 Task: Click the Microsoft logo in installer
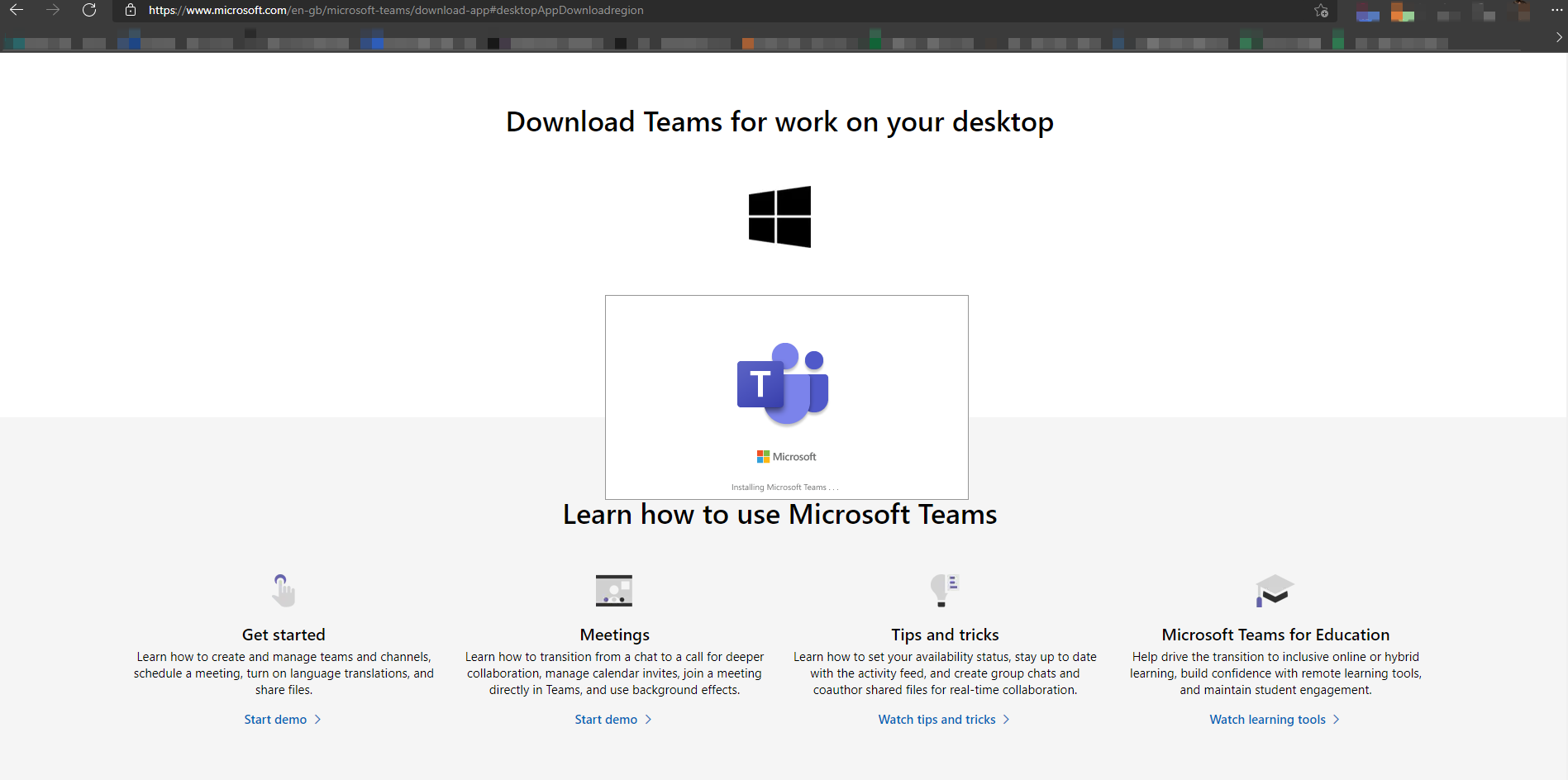tap(786, 456)
